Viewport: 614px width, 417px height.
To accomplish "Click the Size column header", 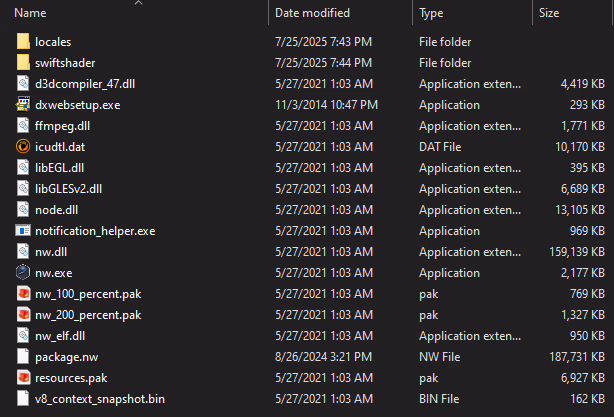I will [549, 14].
